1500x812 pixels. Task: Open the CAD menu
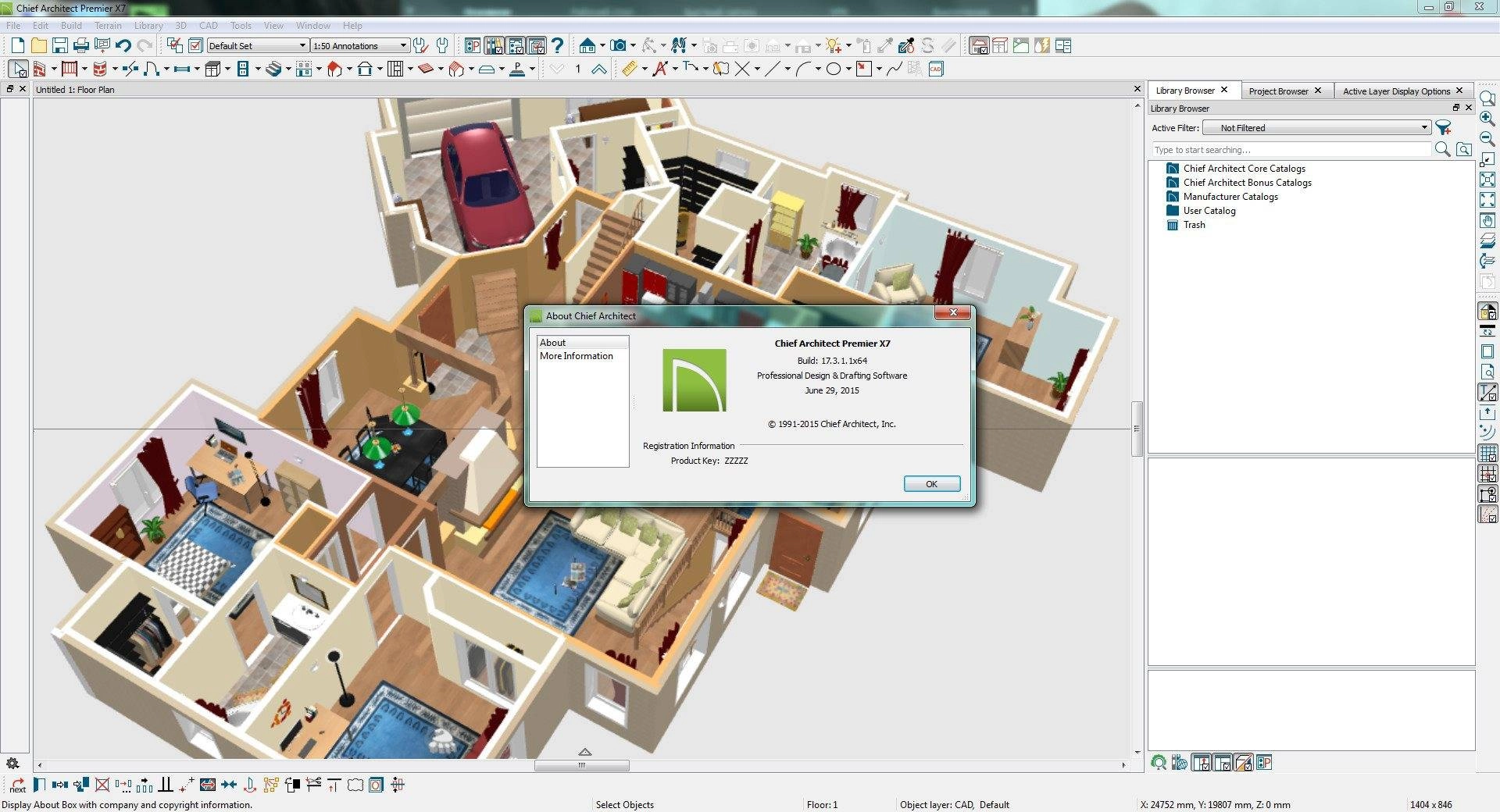[208, 26]
